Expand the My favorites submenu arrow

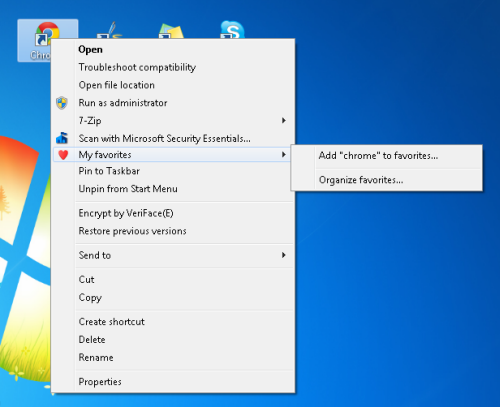284,155
